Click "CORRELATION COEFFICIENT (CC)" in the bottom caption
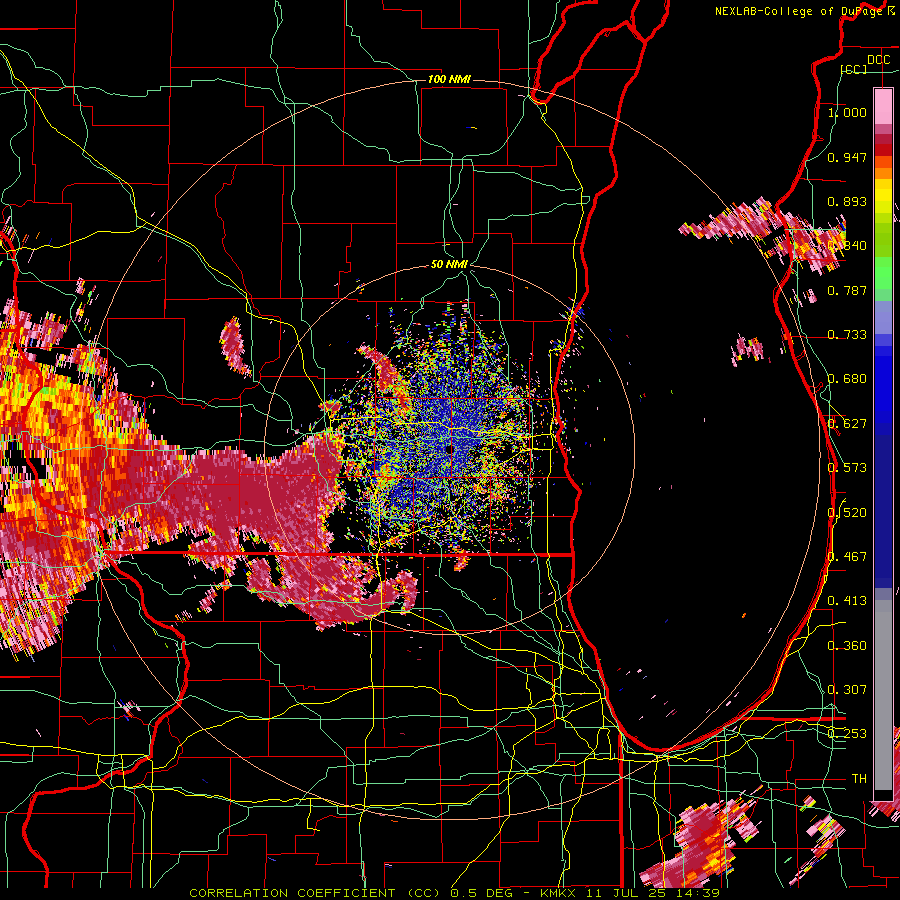This screenshot has height=900, width=900. point(314,893)
